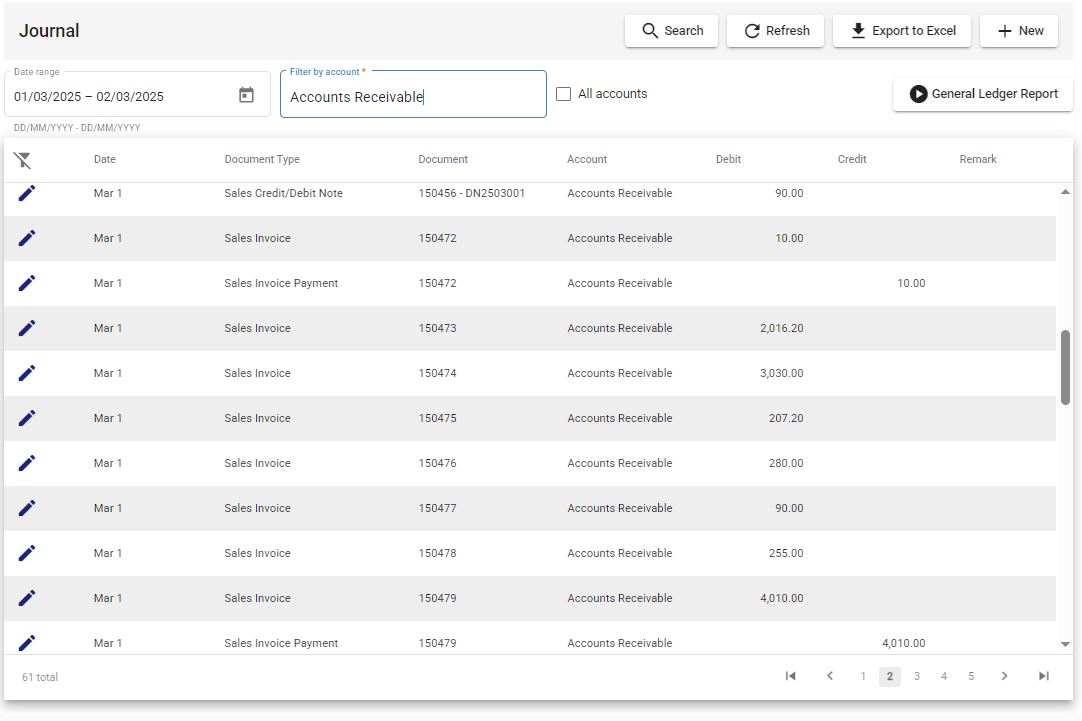Screen dimensions: 1082x721
Task: Export journal entries to Excel
Action: coord(902,31)
